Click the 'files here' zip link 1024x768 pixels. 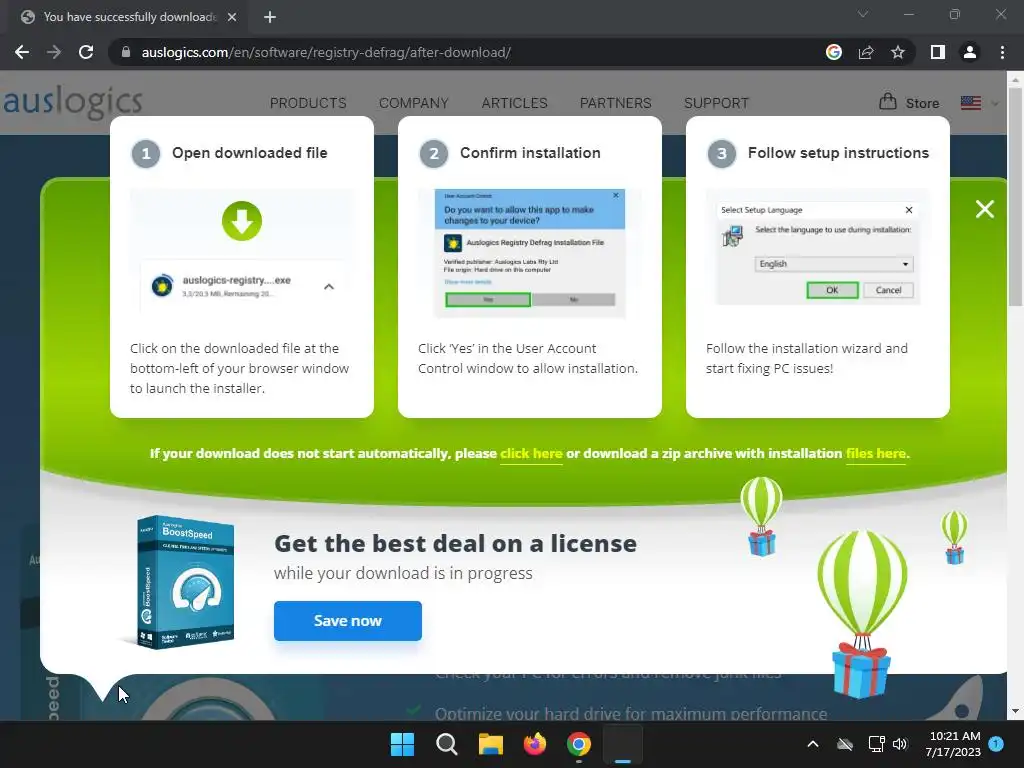[876, 453]
